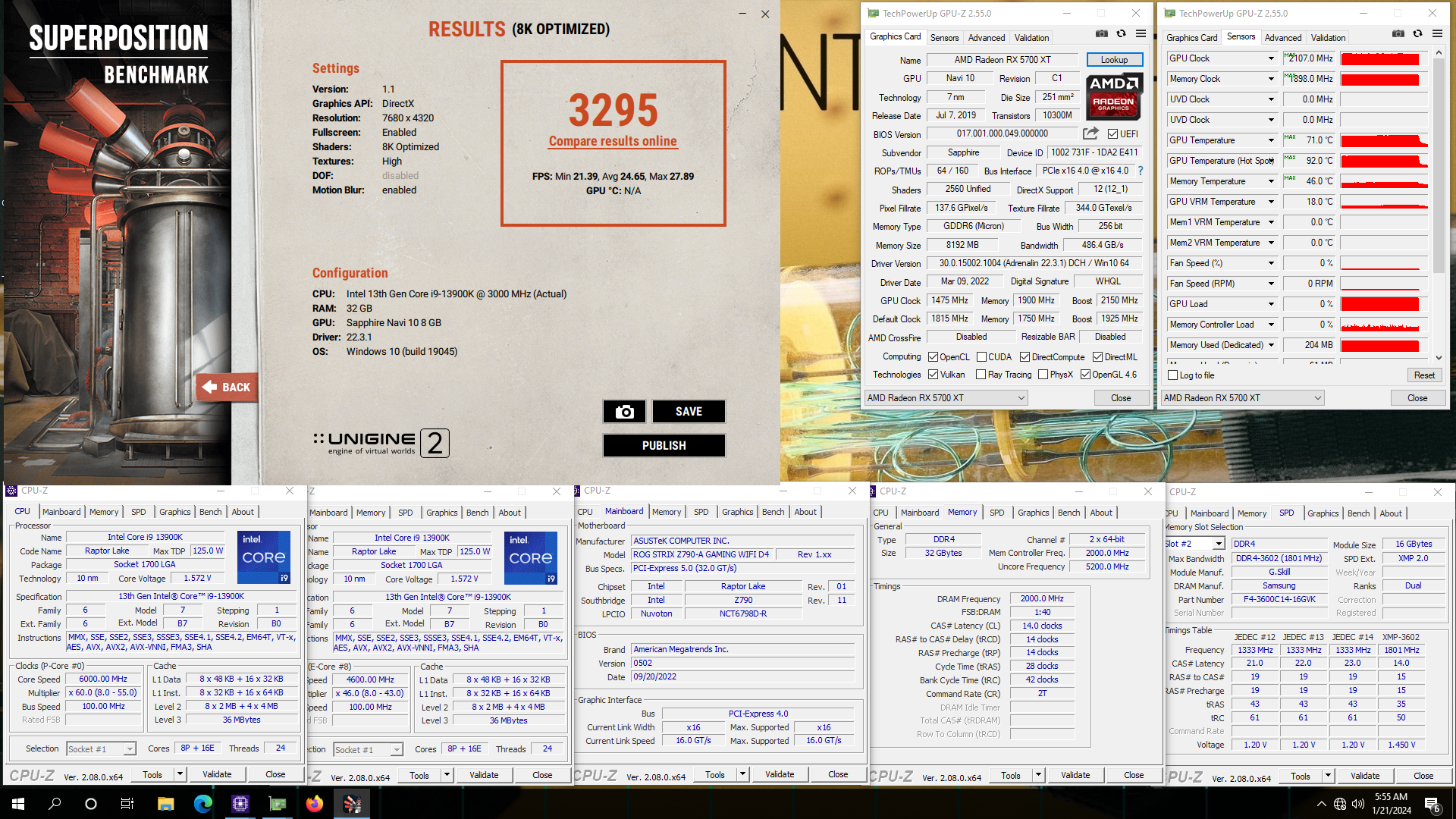
Task: Click the Reset button in the GPU-Z Sensors window
Action: 1424,375
